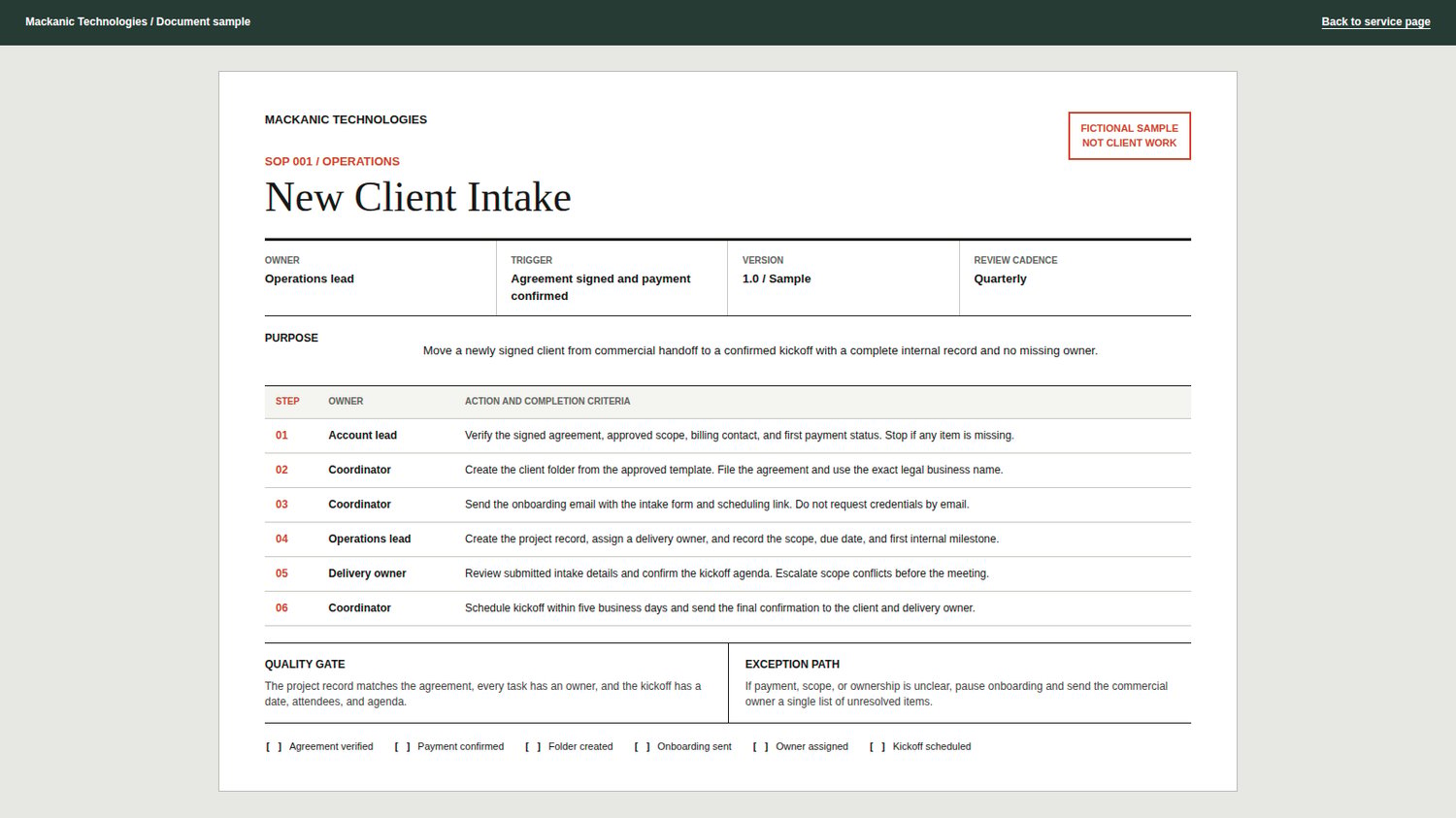Select the quality gate description paragraph
This screenshot has height=818, width=1456.
pyautogui.click(x=482, y=694)
